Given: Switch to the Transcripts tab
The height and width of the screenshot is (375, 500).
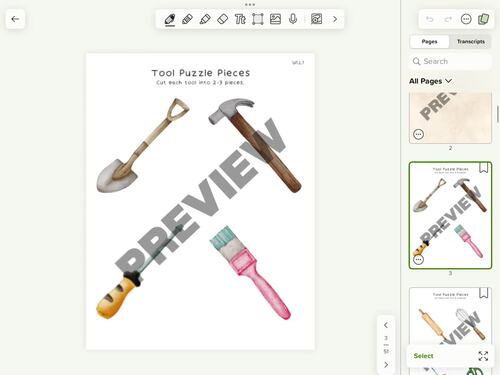Looking at the screenshot, I should (471, 42).
